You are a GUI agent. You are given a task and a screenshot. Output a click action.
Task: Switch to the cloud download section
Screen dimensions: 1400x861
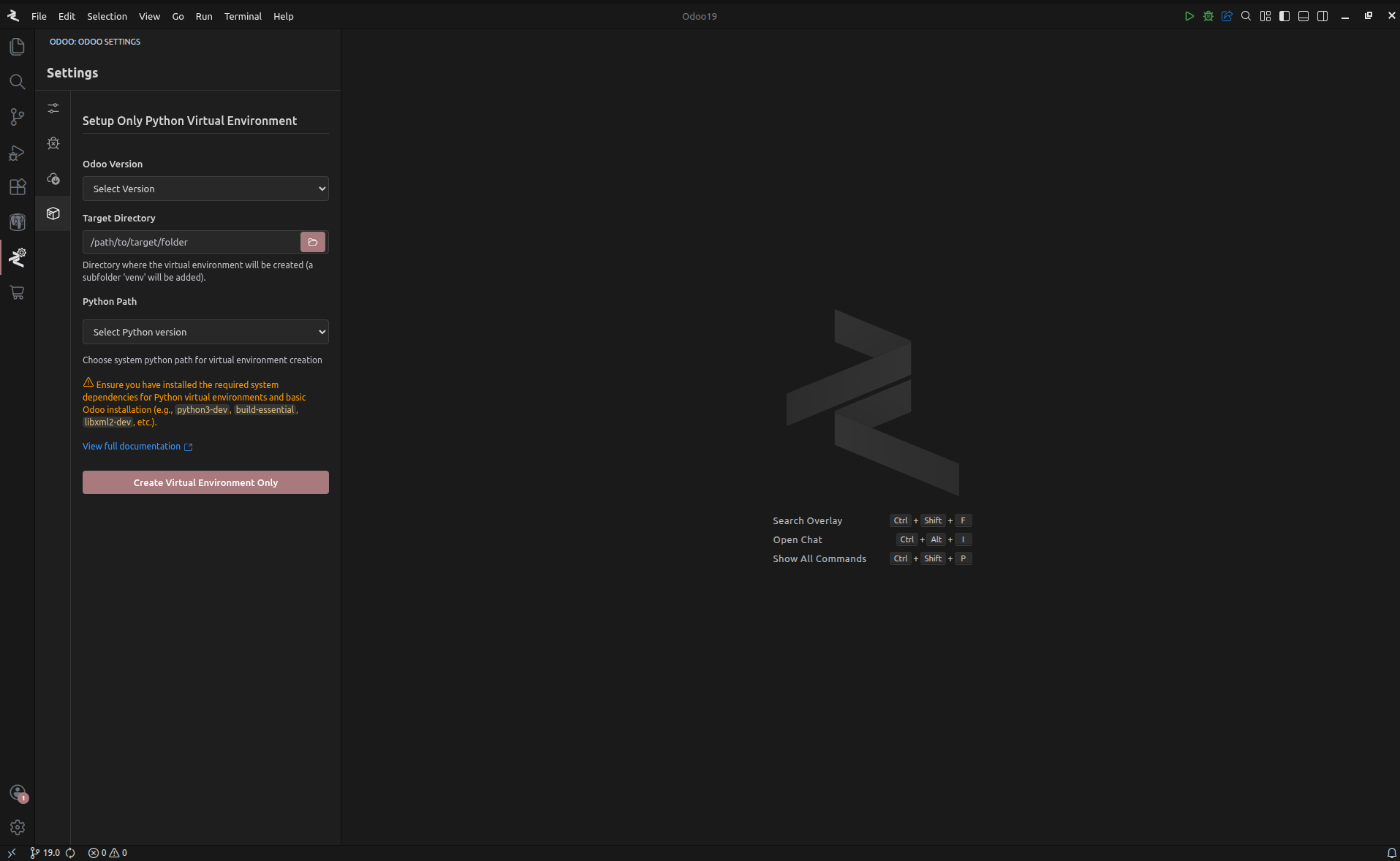(53, 178)
